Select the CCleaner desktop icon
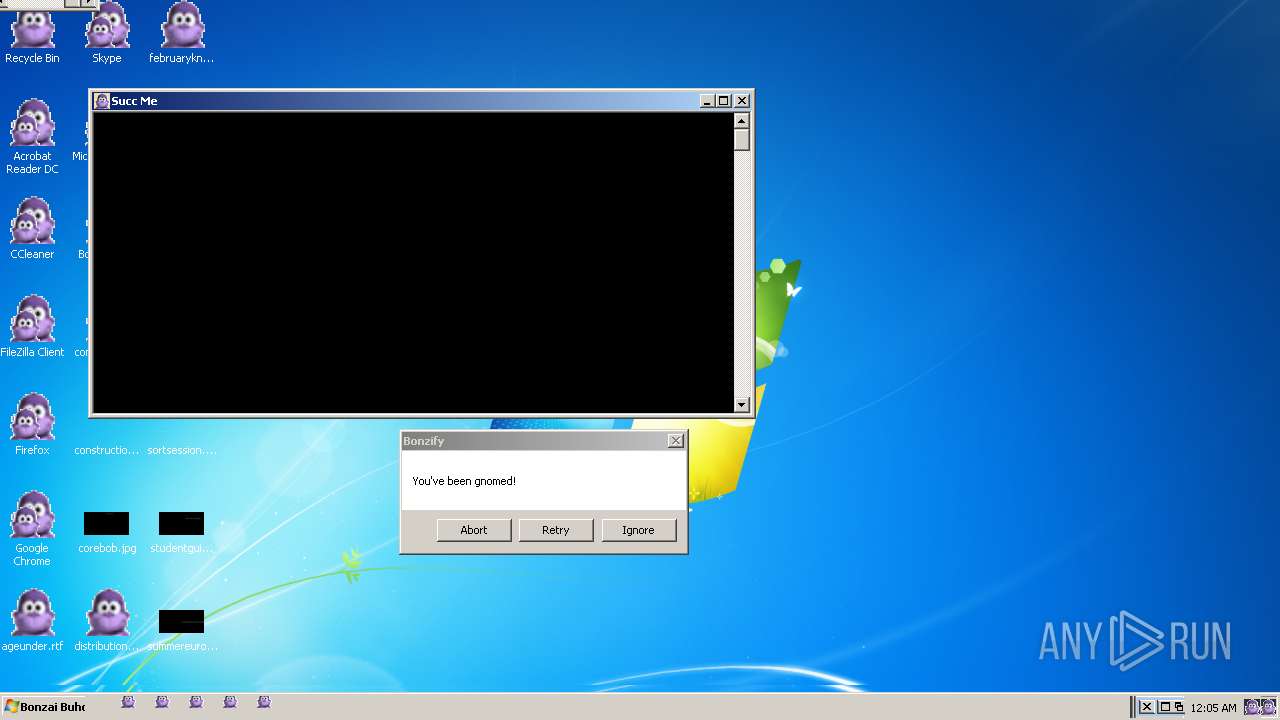 coord(32,229)
